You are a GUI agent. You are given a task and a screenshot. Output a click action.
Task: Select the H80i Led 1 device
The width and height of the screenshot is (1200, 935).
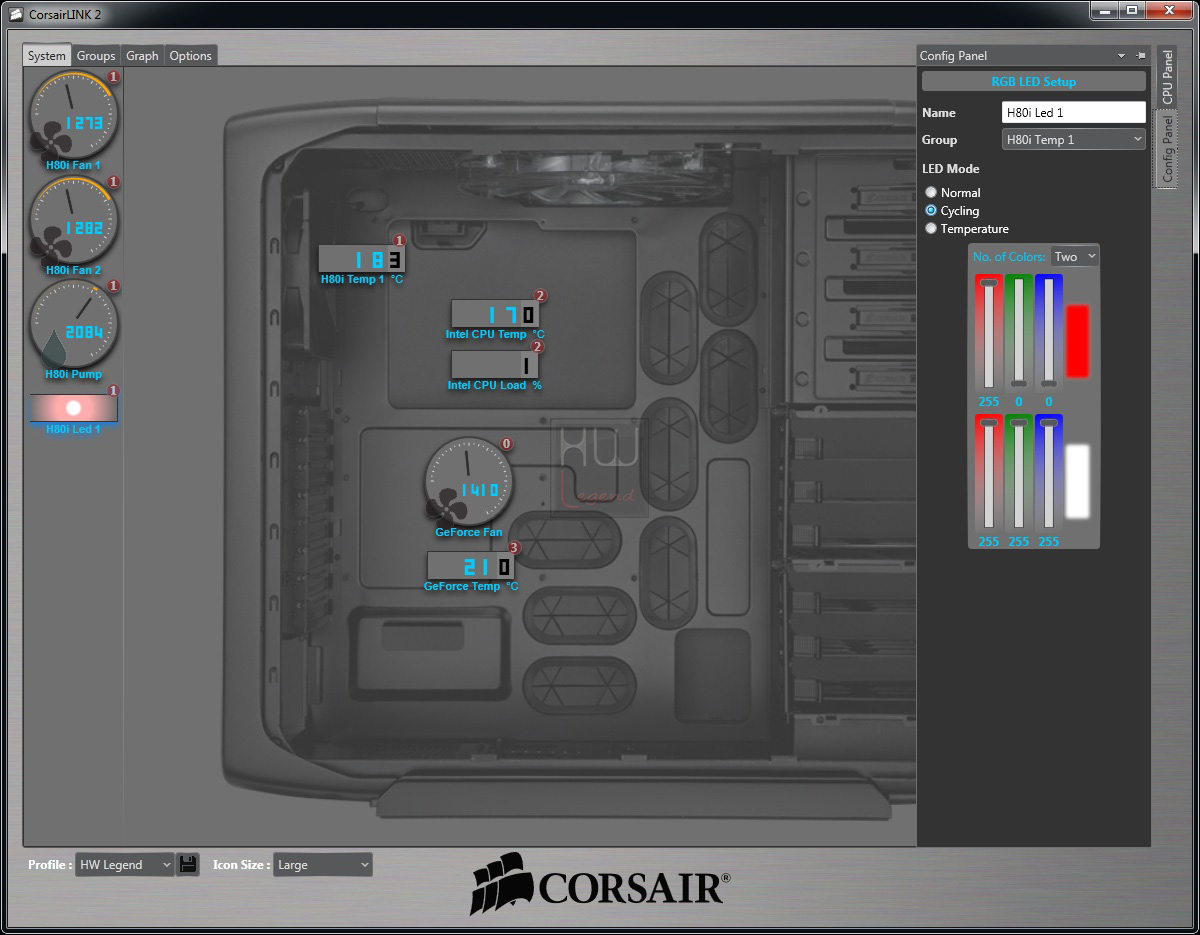coord(73,408)
